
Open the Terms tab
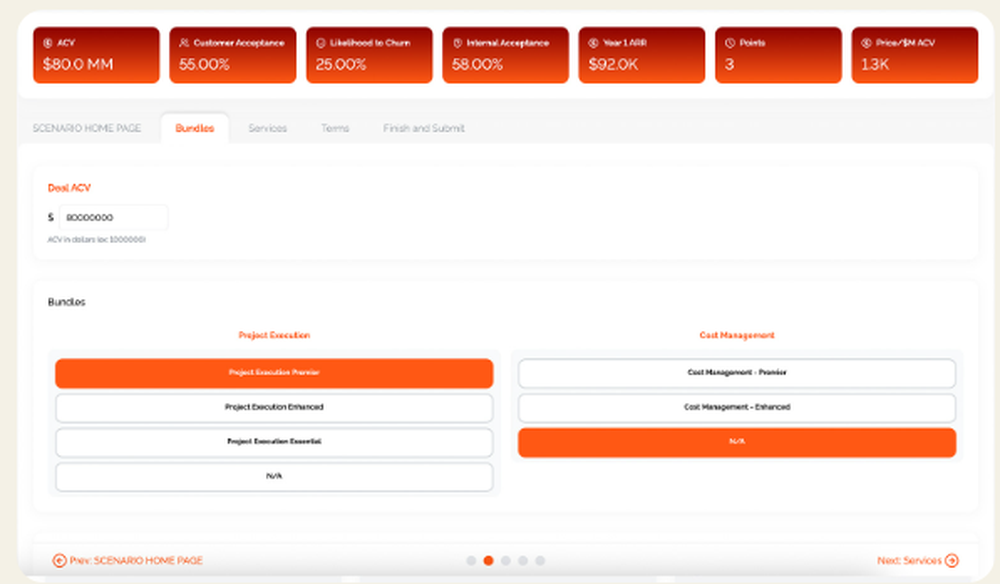click(x=335, y=128)
